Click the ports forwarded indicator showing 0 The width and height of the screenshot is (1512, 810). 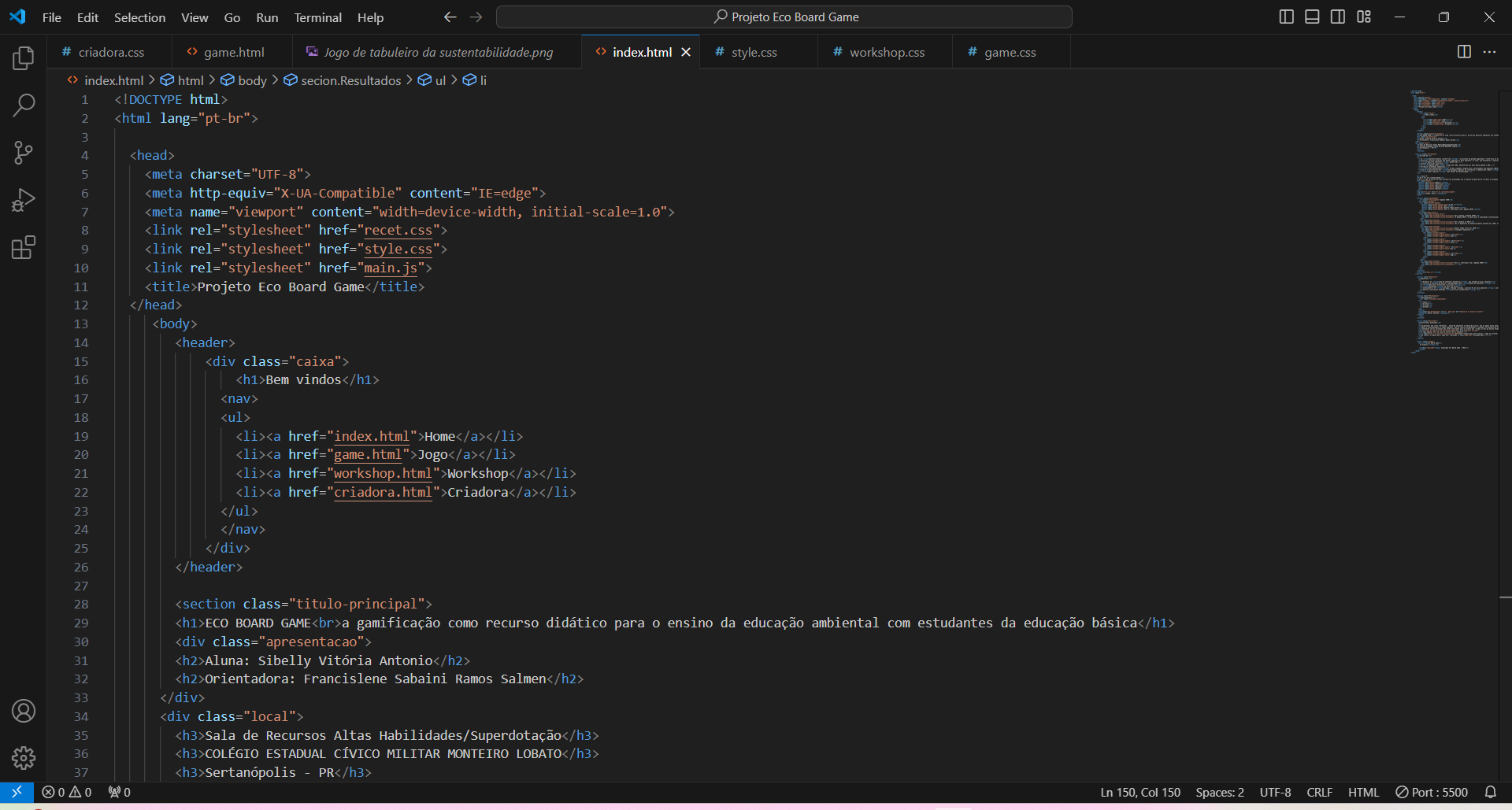pyautogui.click(x=120, y=792)
